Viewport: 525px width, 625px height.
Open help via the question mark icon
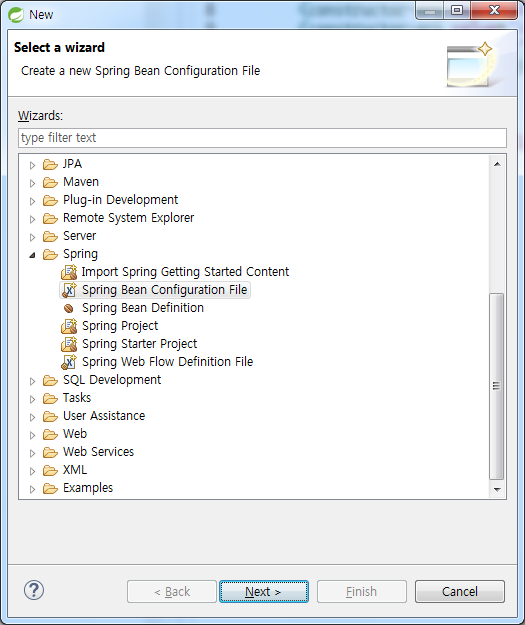click(x=34, y=590)
